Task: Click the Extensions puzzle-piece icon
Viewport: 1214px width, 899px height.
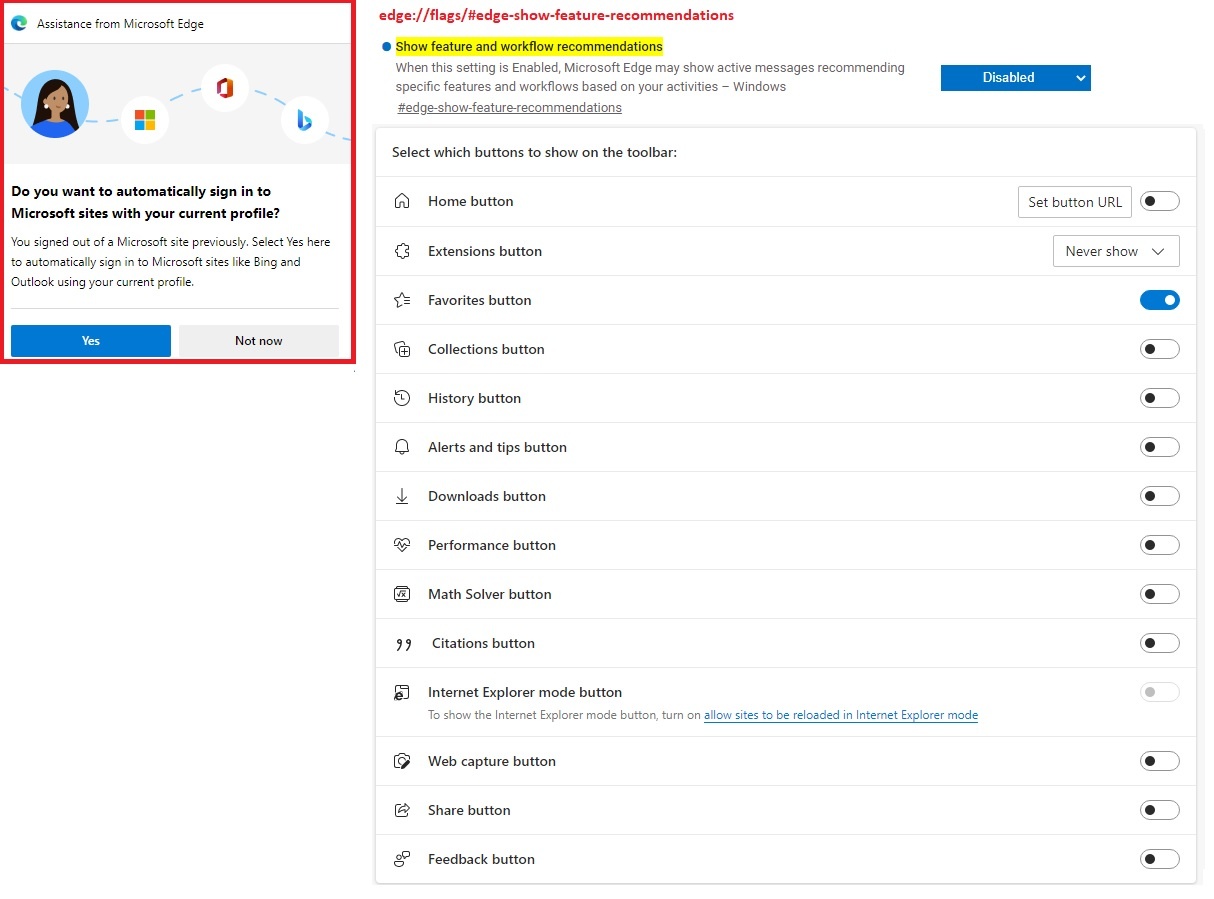Action: pyautogui.click(x=402, y=251)
